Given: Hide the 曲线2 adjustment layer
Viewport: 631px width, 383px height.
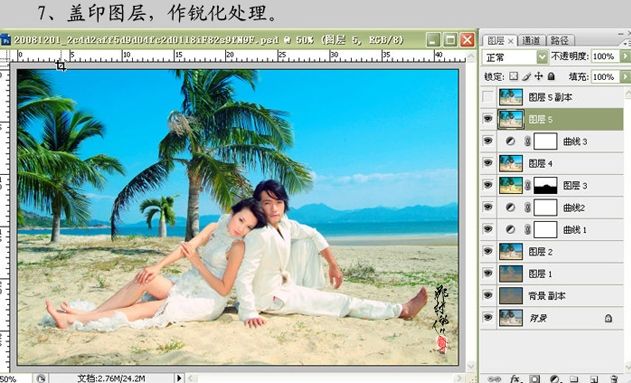Looking at the screenshot, I should pos(488,208).
